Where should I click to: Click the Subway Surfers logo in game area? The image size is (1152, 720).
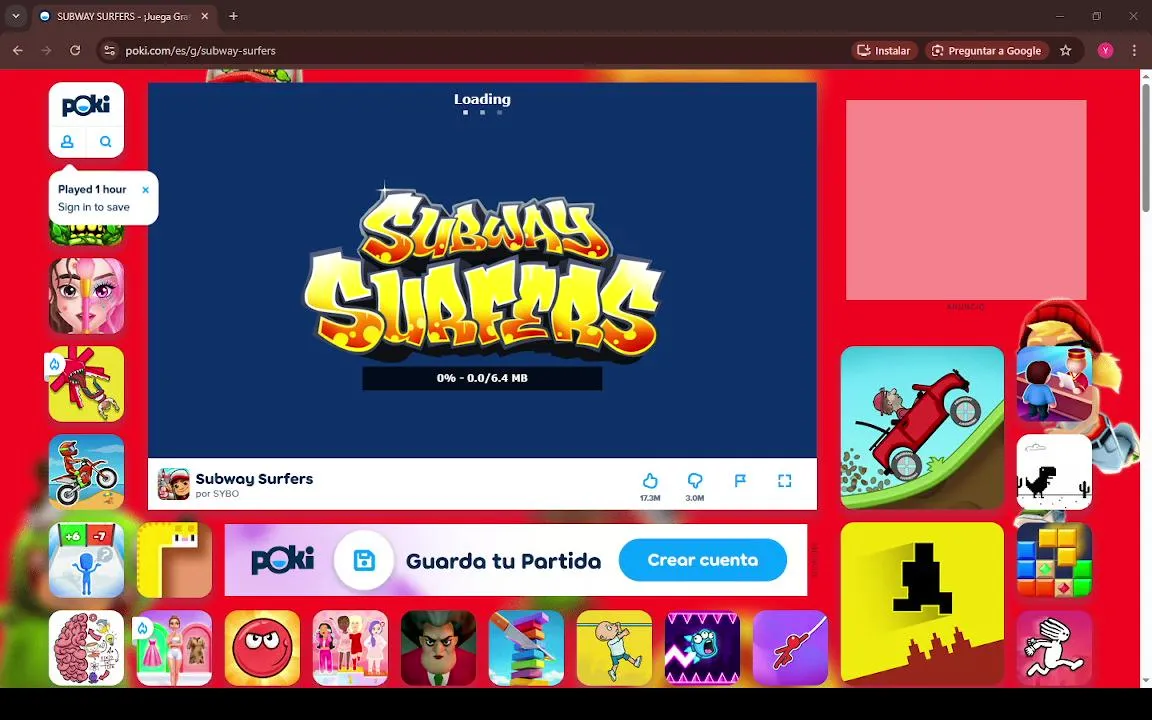[x=483, y=273]
